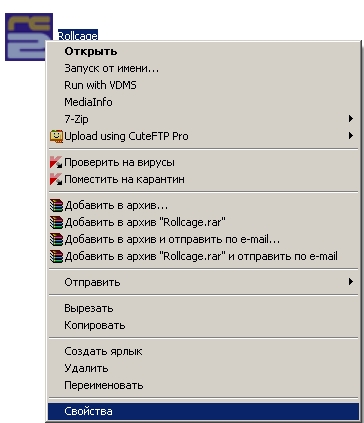Expand the Отправить submenu arrow
The image size is (364, 423).
(x=350, y=282)
